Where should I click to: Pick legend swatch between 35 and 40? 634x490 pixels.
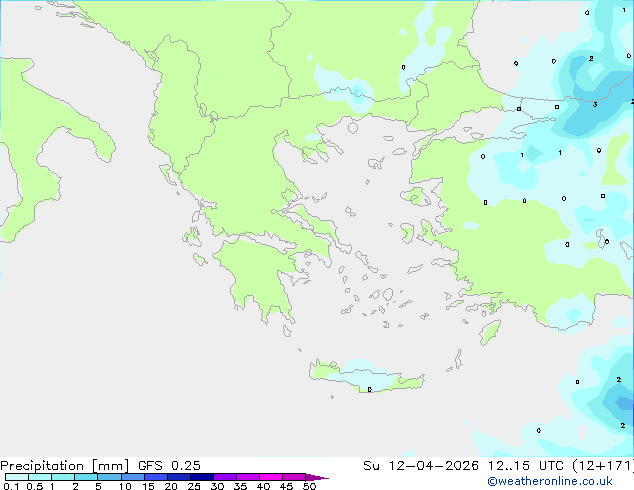[x=247, y=477]
